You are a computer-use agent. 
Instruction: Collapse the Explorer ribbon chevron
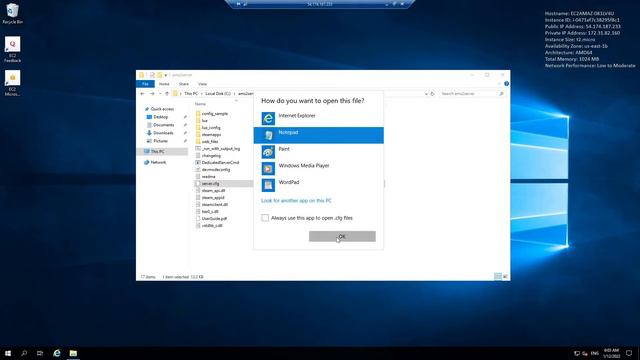[x=500, y=84]
